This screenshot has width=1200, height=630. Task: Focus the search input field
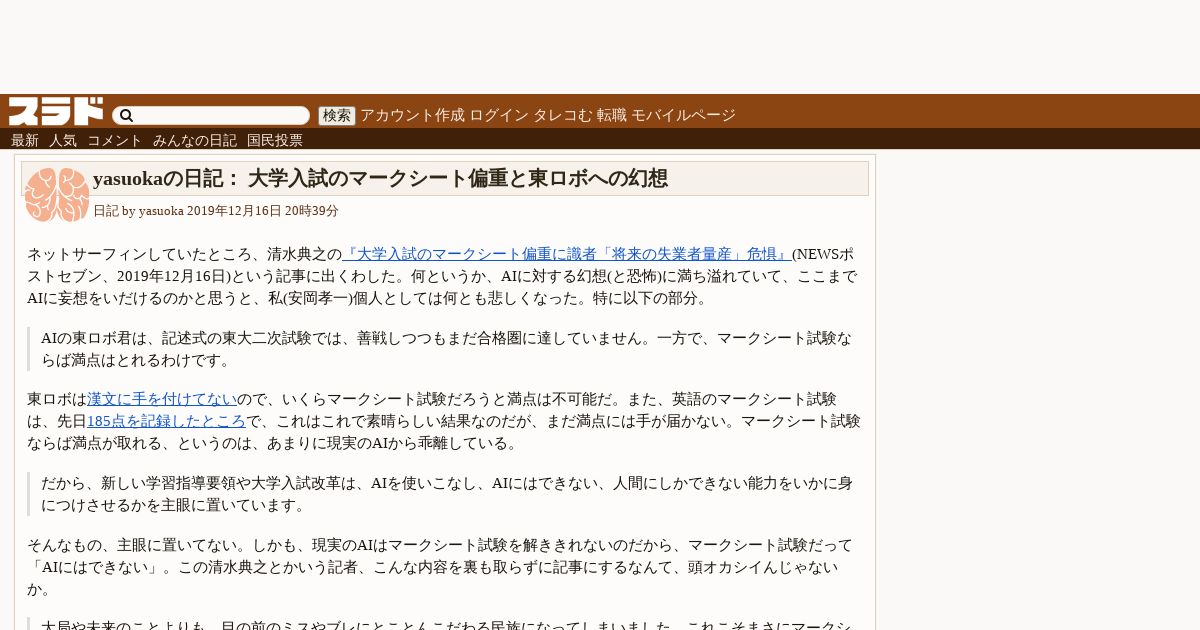(211, 116)
